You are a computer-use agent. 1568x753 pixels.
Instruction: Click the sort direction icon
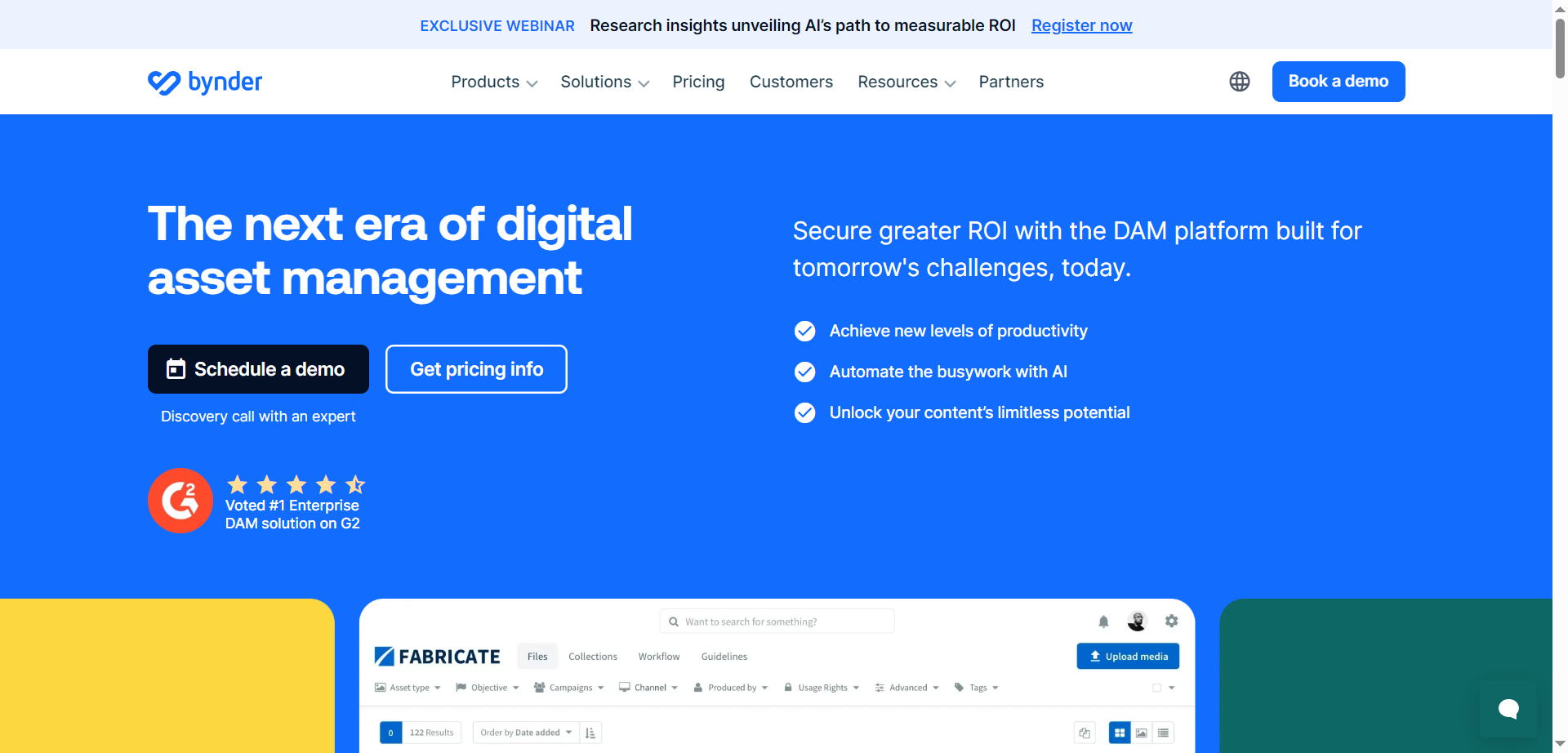(x=590, y=733)
